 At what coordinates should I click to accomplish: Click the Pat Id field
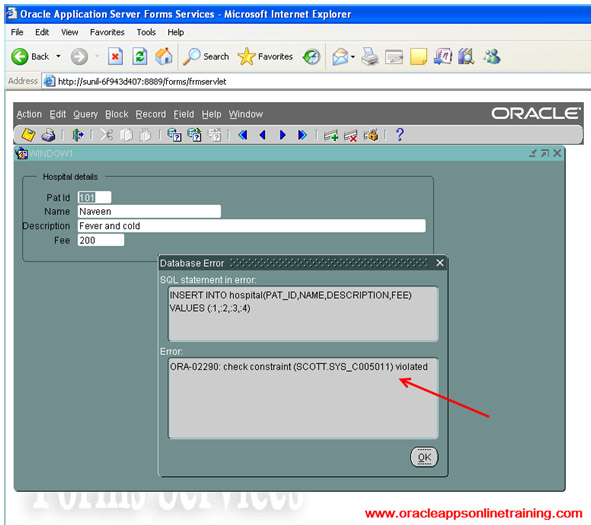[x=94, y=197]
